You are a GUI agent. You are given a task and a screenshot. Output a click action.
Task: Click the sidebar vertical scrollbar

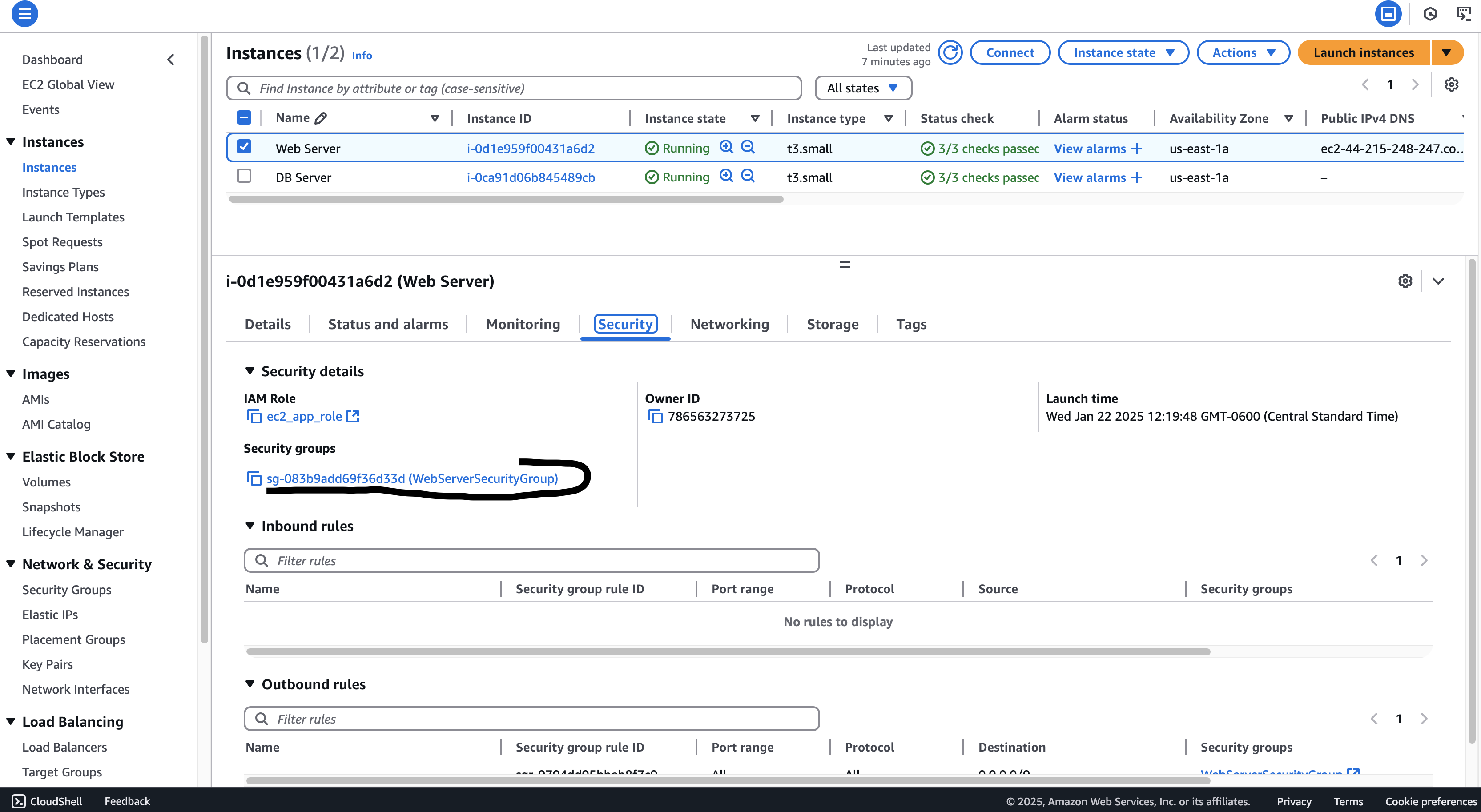[204, 339]
